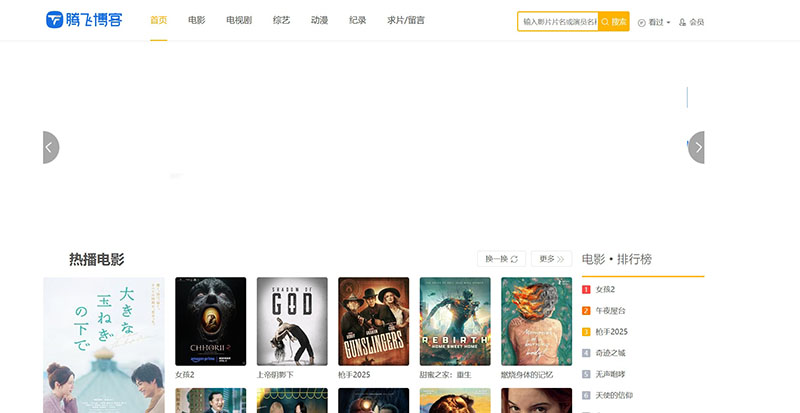The height and width of the screenshot is (413, 800).
Task: Click the 上帝阴影下 title link
Action: (x=275, y=375)
